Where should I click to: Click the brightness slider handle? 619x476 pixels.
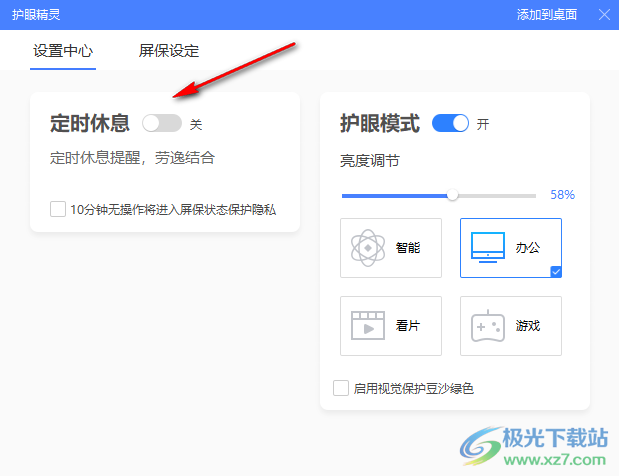coord(452,195)
